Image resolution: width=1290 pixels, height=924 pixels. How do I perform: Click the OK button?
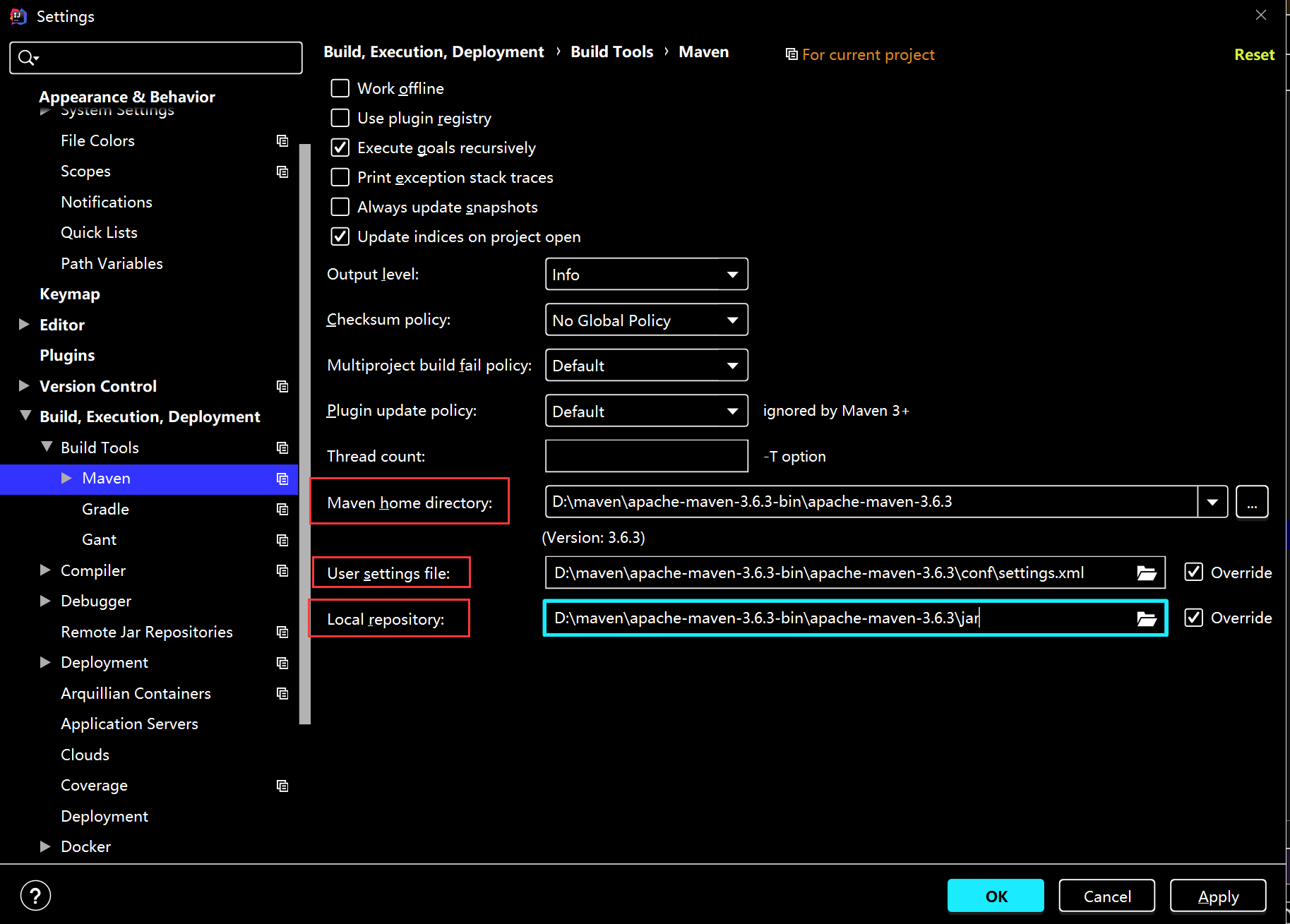pyautogui.click(x=996, y=896)
